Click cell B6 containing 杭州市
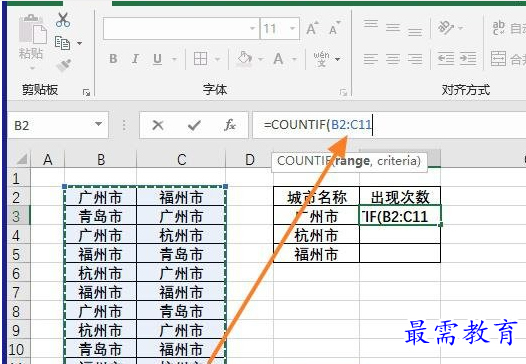 100,273
